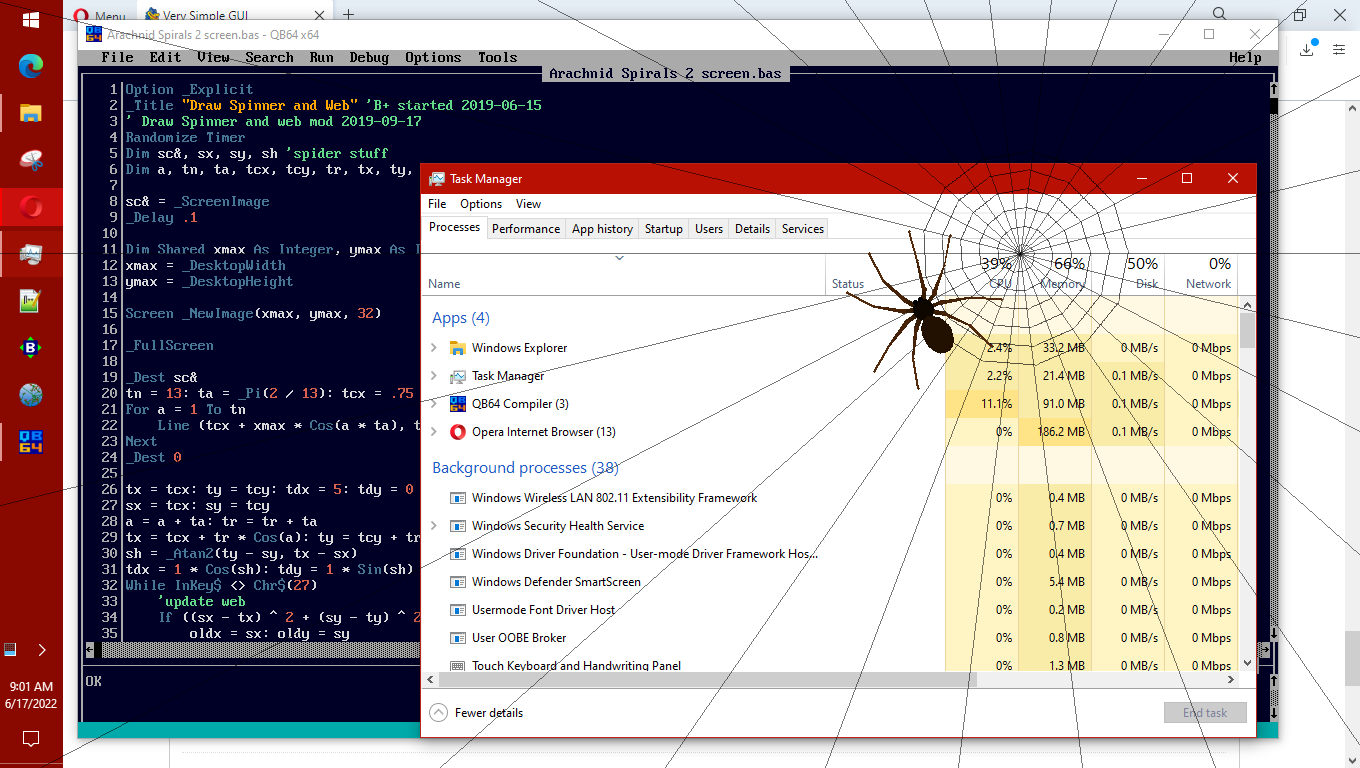Viewport: 1360px width, 768px height.
Task: Open the QB64 Help menu
Action: point(1245,57)
